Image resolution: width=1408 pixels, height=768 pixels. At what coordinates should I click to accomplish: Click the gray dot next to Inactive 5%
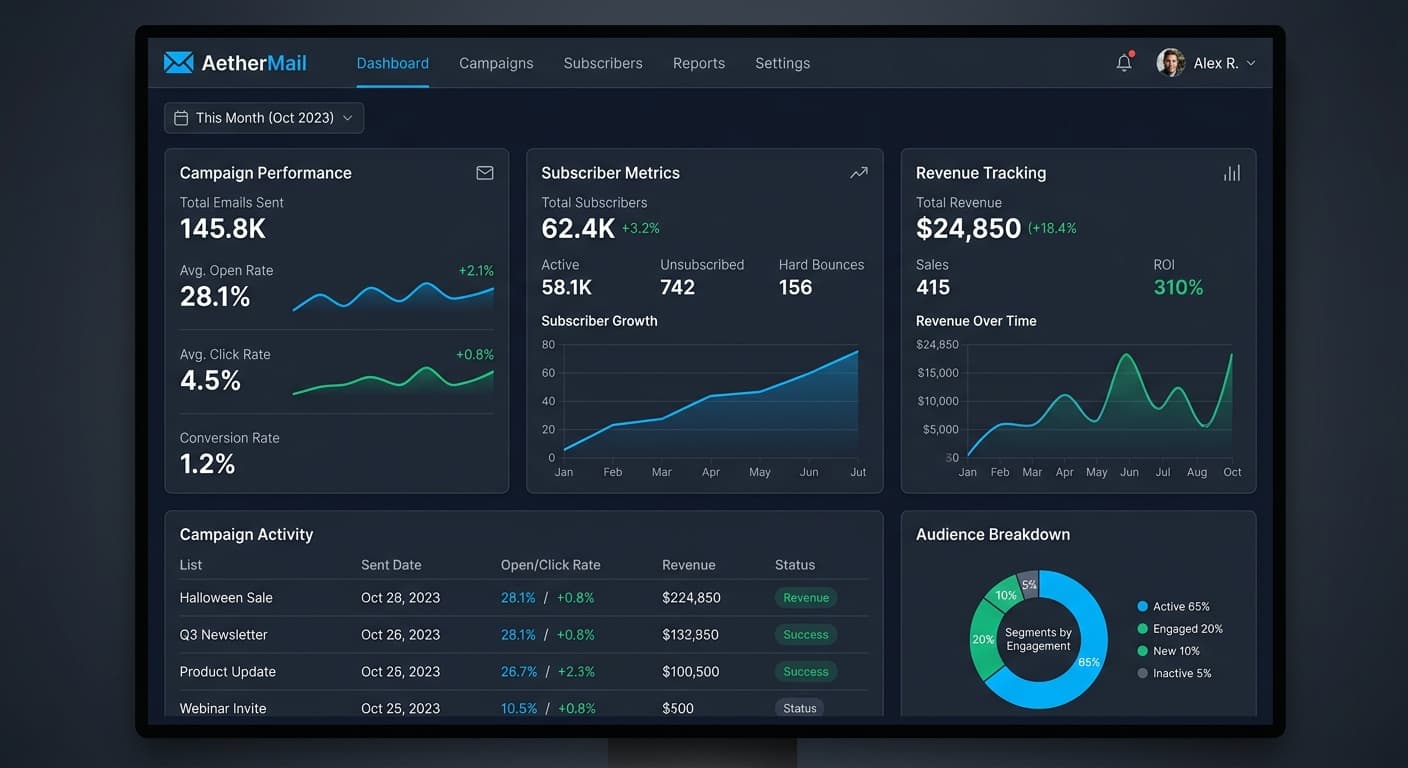(1145, 672)
